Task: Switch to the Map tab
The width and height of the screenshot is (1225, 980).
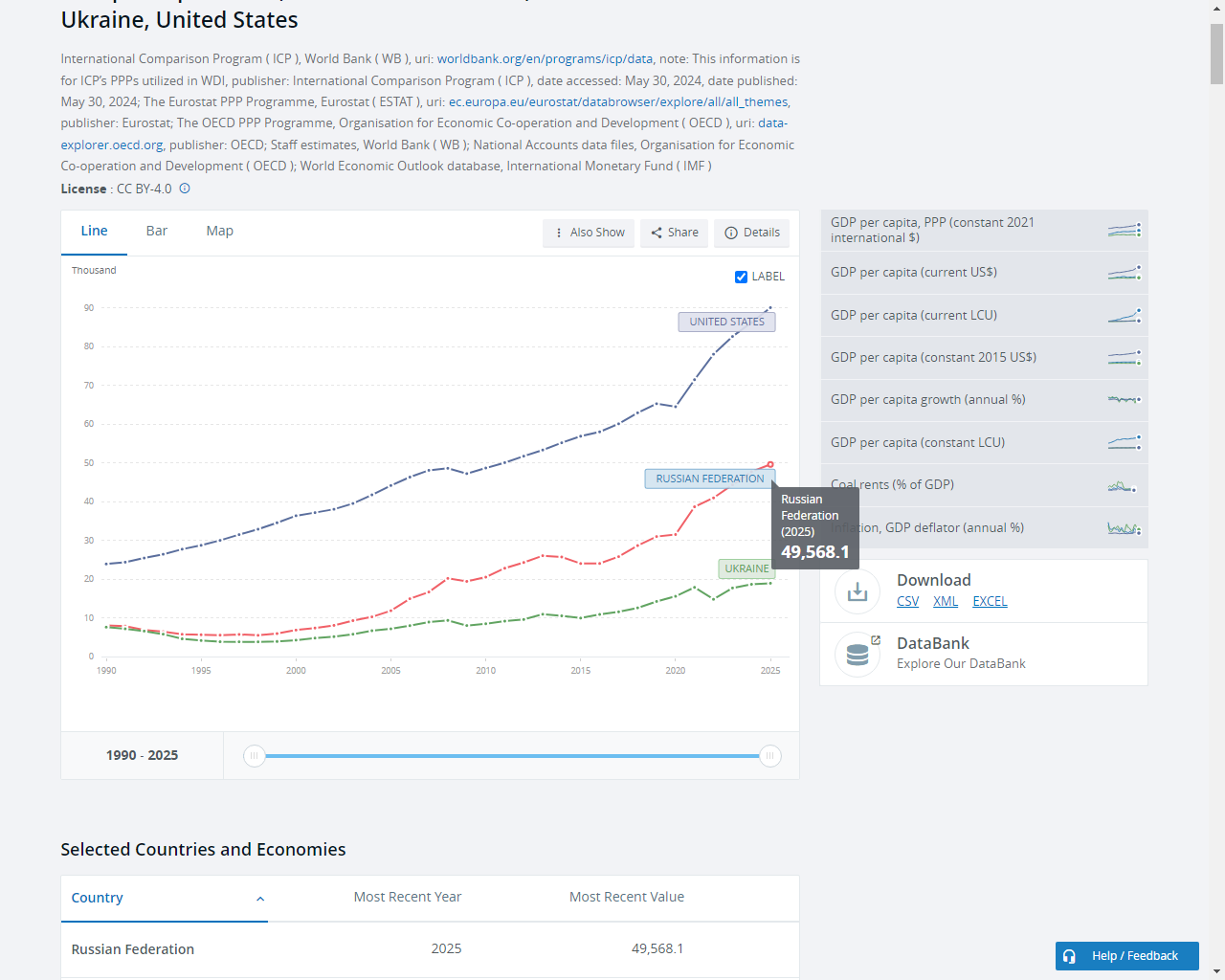Action: pyautogui.click(x=220, y=231)
